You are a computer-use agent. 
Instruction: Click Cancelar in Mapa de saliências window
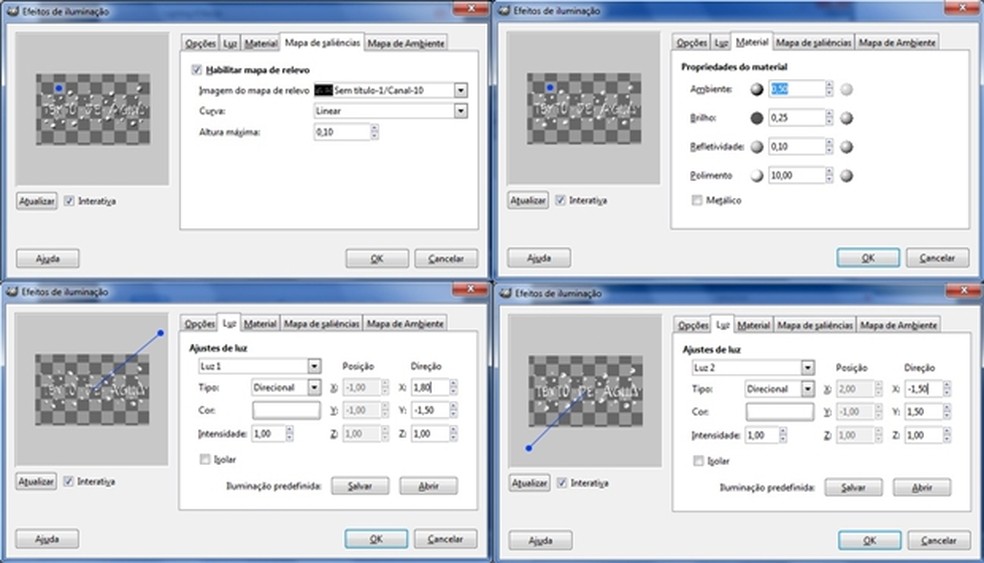point(446,259)
